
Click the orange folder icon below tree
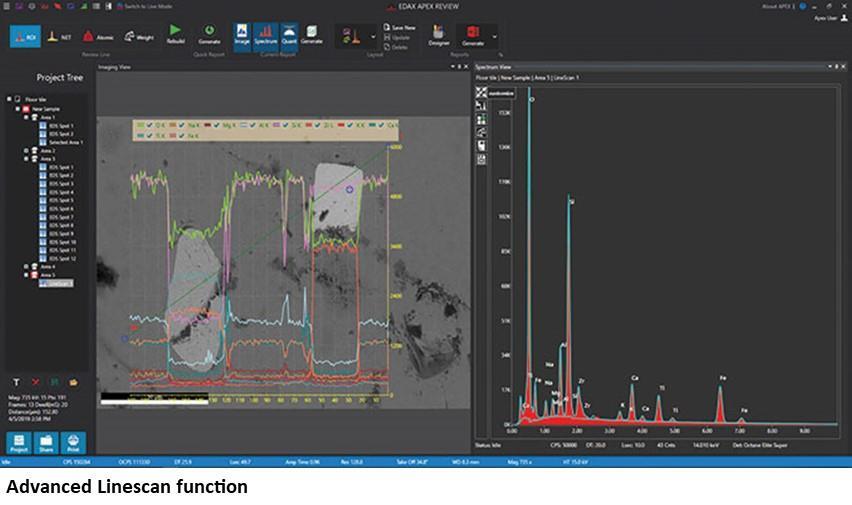tap(73, 382)
